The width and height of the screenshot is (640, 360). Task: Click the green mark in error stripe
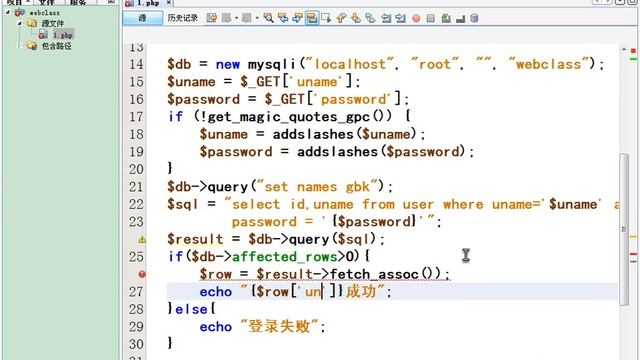[633, 59]
